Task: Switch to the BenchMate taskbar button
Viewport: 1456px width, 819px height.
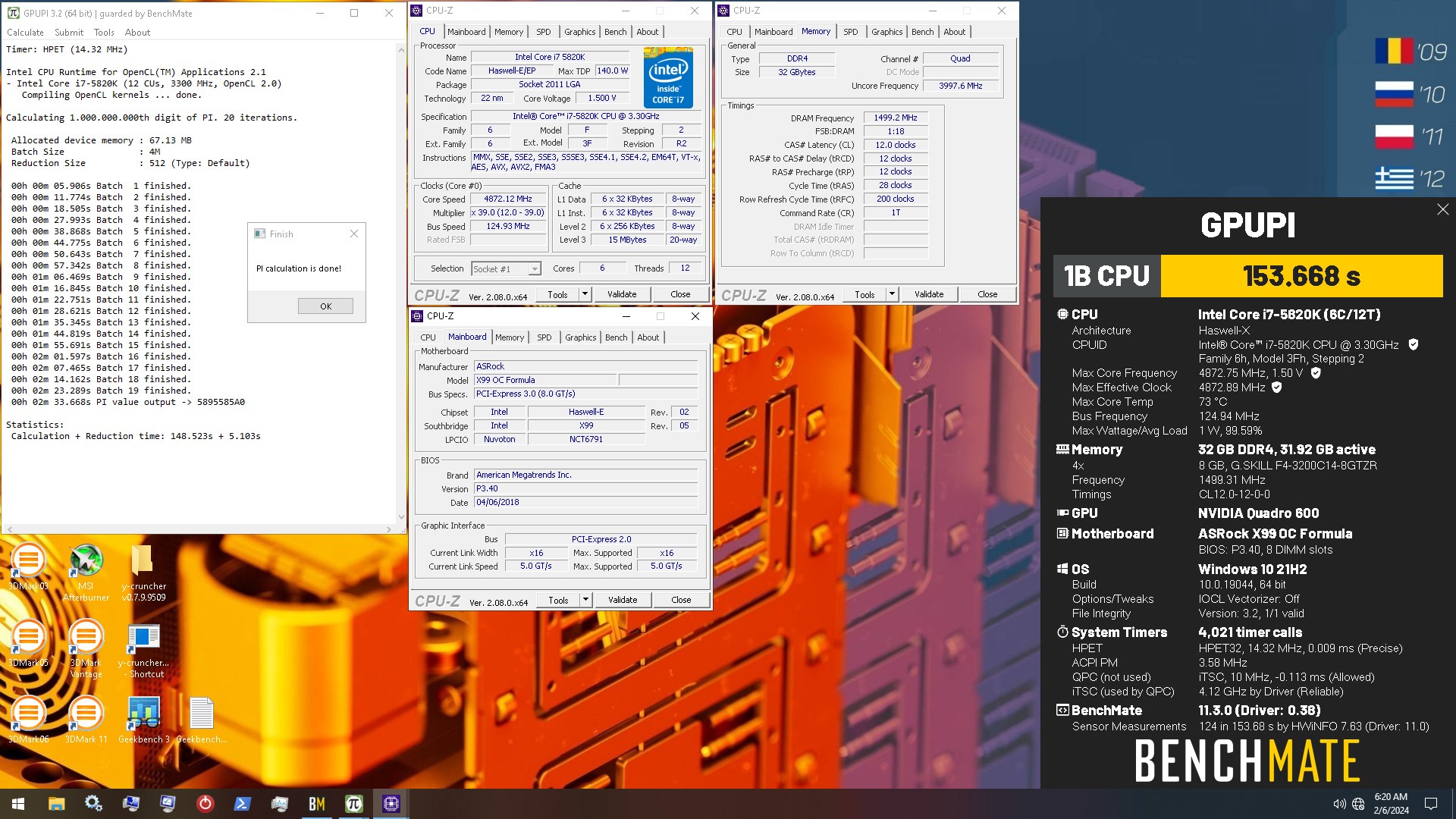Action: (316, 804)
